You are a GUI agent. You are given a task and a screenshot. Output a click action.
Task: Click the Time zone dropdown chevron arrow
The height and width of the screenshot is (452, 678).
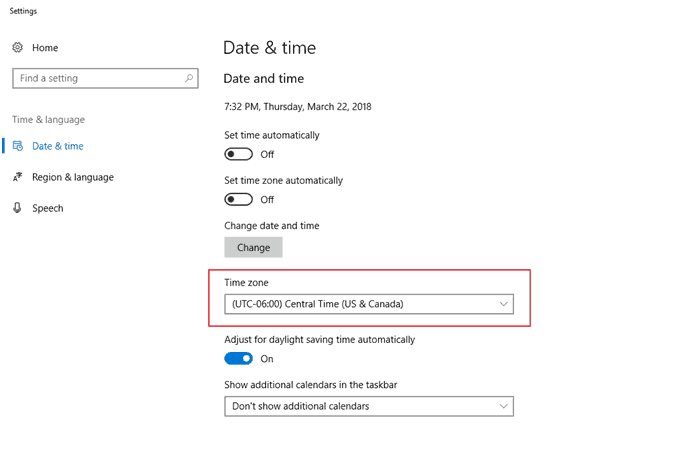(x=503, y=304)
